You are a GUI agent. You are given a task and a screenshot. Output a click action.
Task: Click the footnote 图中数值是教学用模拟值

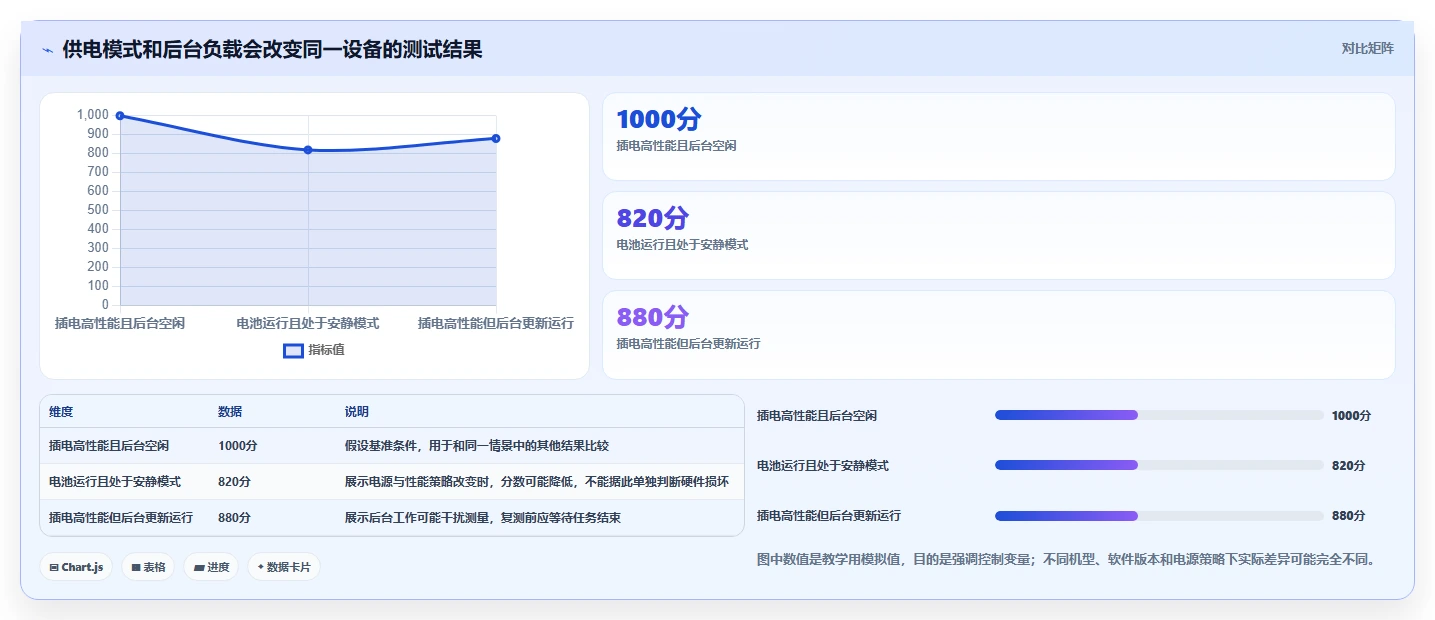click(1066, 559)
